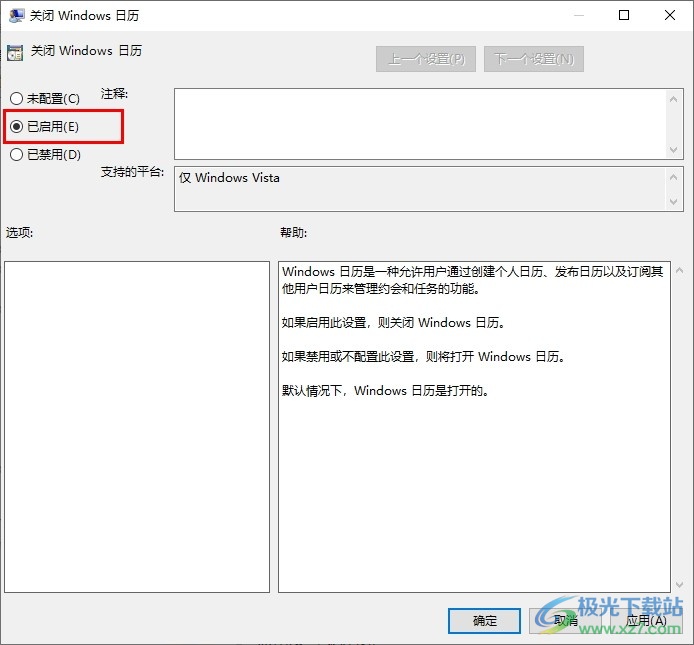Click the policy icon beside 关闭 Windows 日历 heading
Viewport: 694px width, 645px height.
pyautogui.click(x=15, y=53)
